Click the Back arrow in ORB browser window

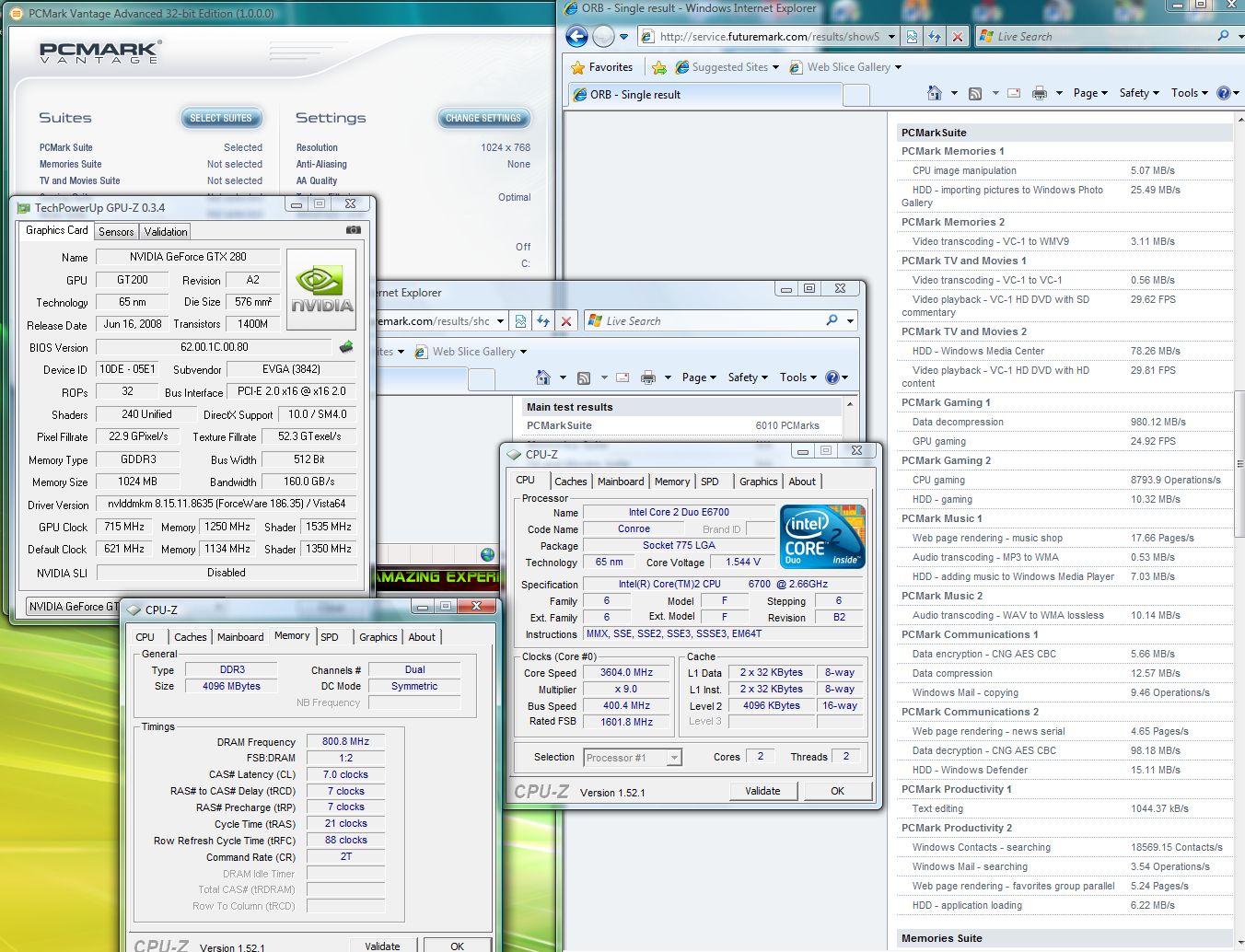pyautogui.click(x=576, y=37)
